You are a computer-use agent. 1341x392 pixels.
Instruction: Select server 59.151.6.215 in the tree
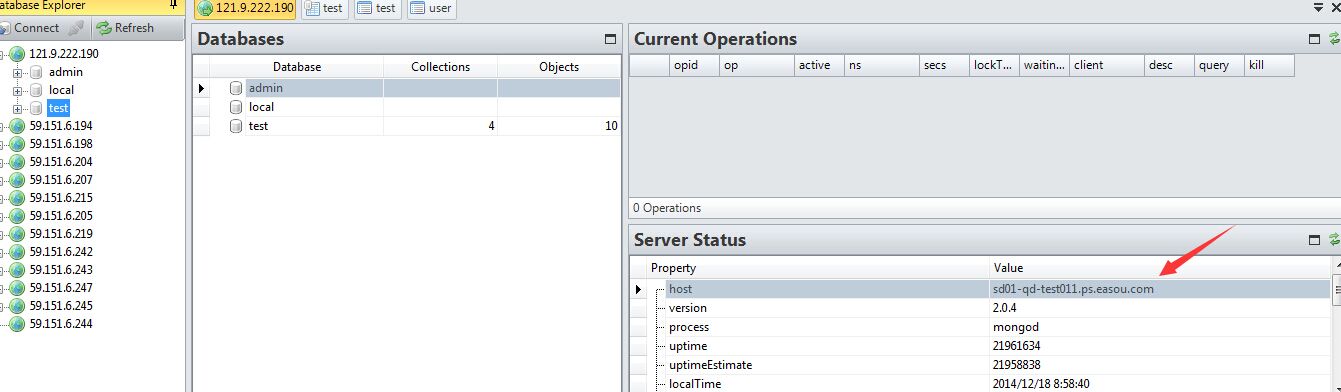click(61, 198)
